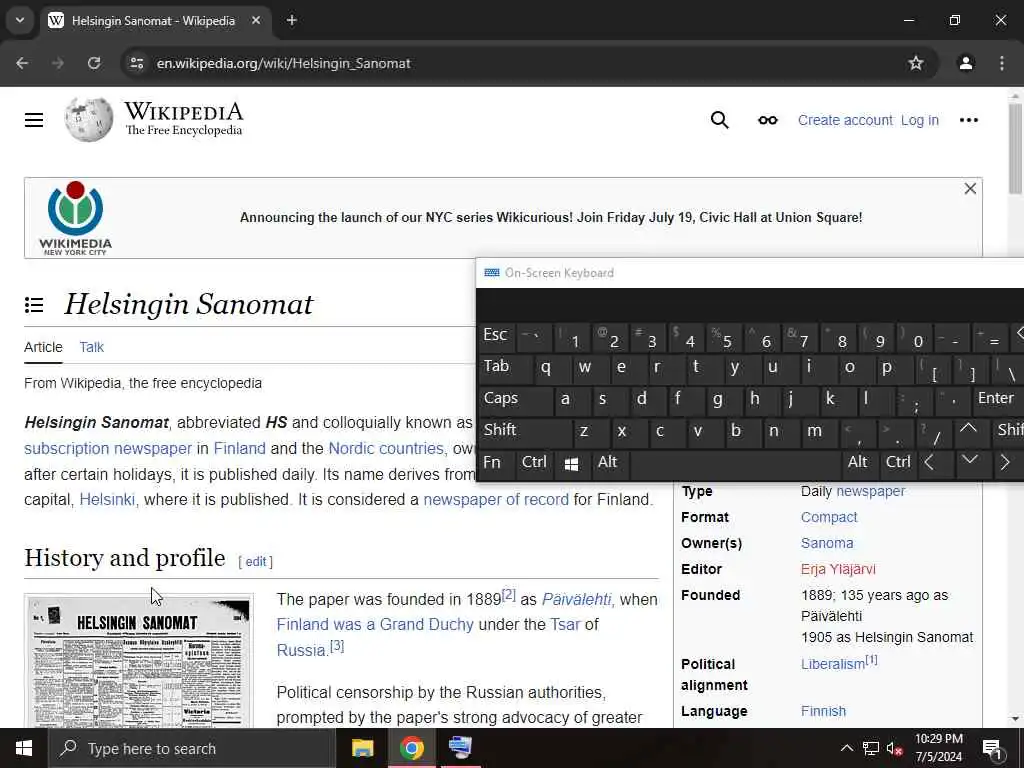1024x768 pixels.
Task: Open the Chrome three-dot menu
Action: (x=1002, y=63)
